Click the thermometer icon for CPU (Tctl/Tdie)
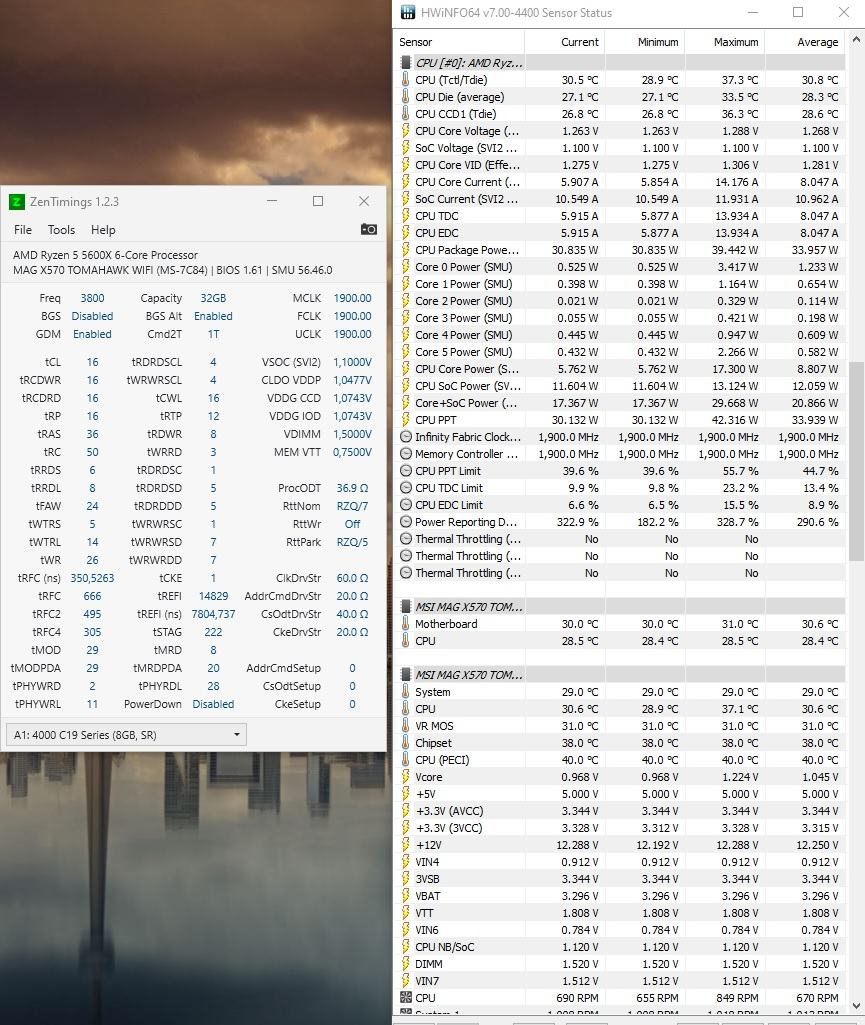The height and width of the screenshot is (1025, 865). [x=405, y=80]
